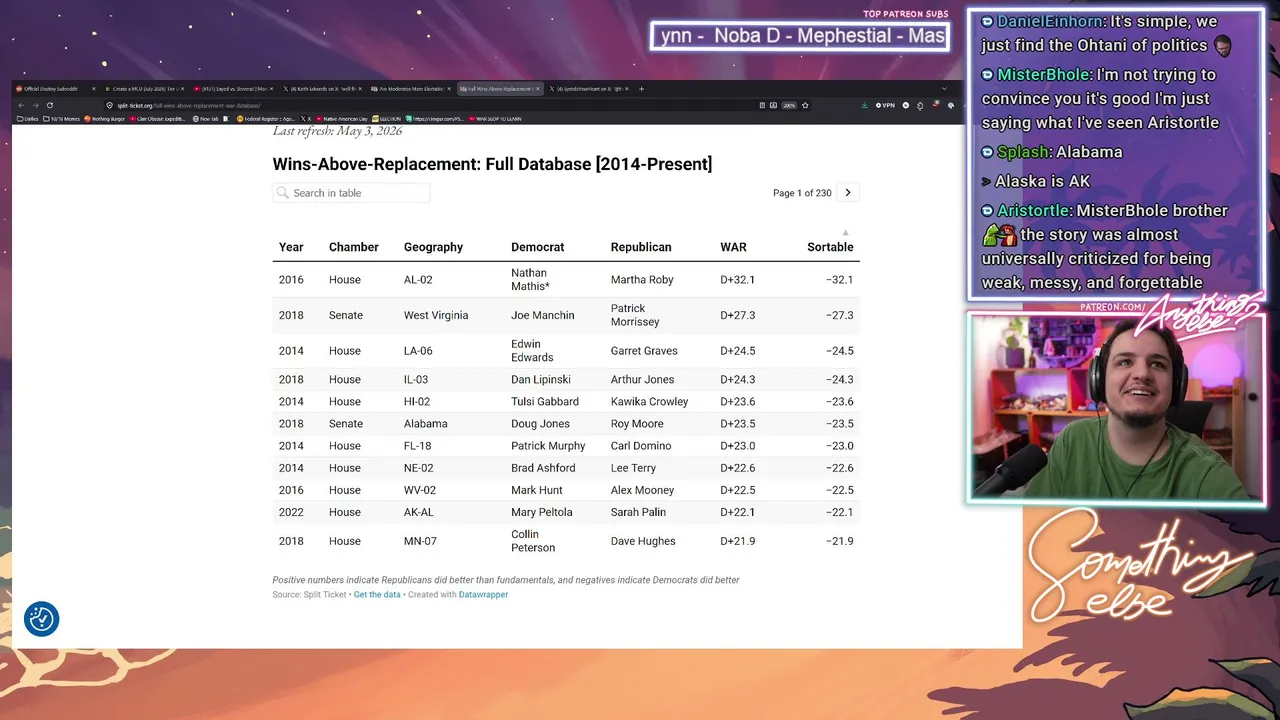Click the Get the data link

pos(377,595)
